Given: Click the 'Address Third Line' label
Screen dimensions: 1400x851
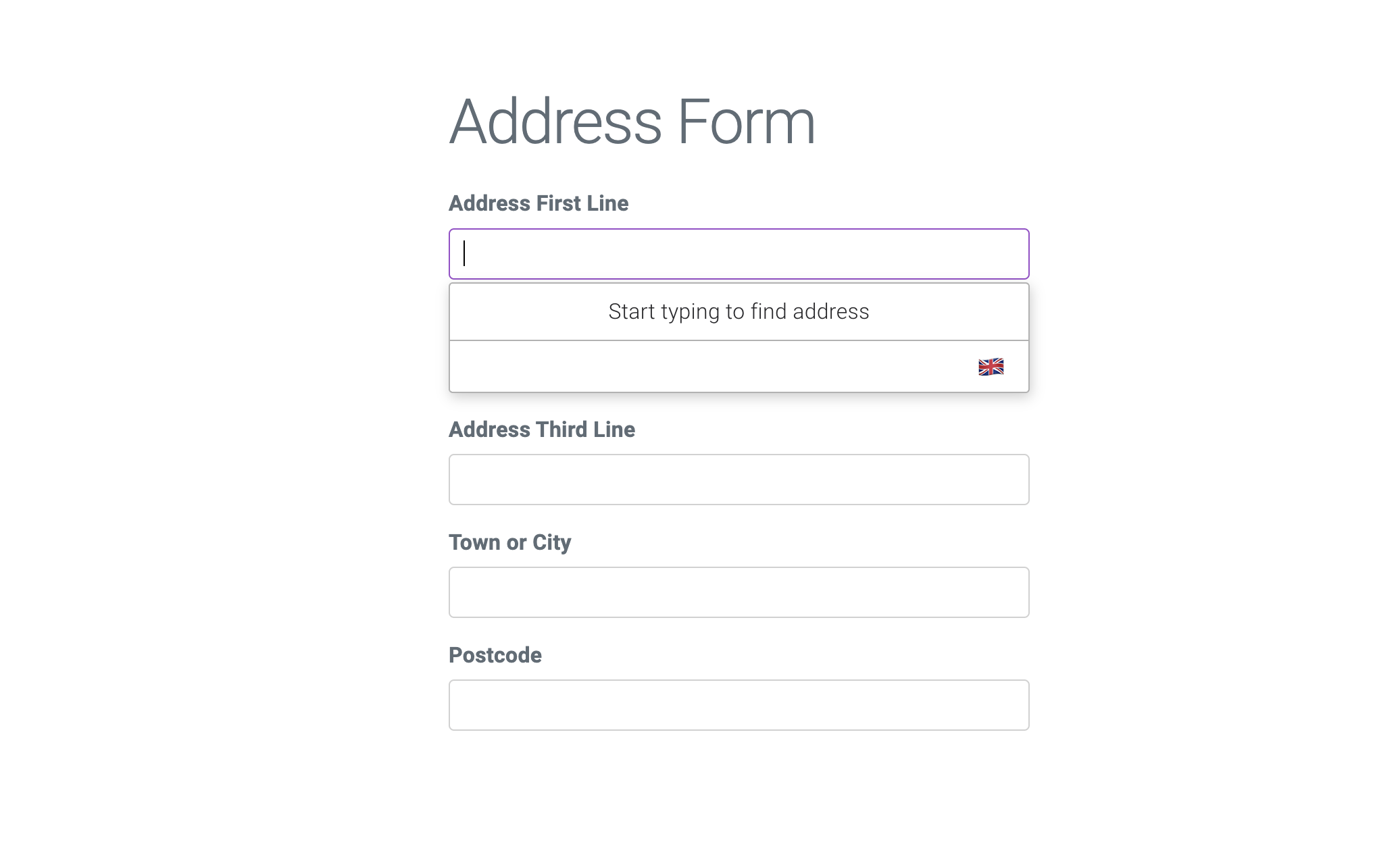Looking at the screenshot, I should pos(542,430).
